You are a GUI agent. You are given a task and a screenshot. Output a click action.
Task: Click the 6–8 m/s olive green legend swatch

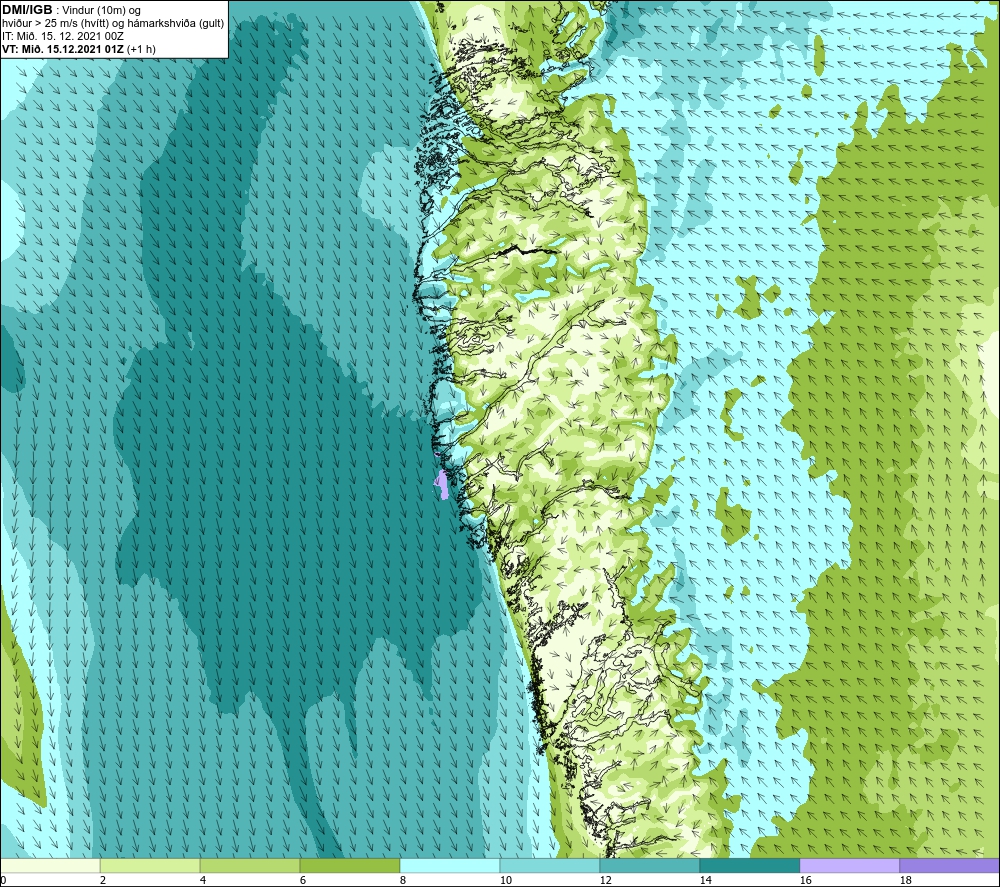point(349,865)
